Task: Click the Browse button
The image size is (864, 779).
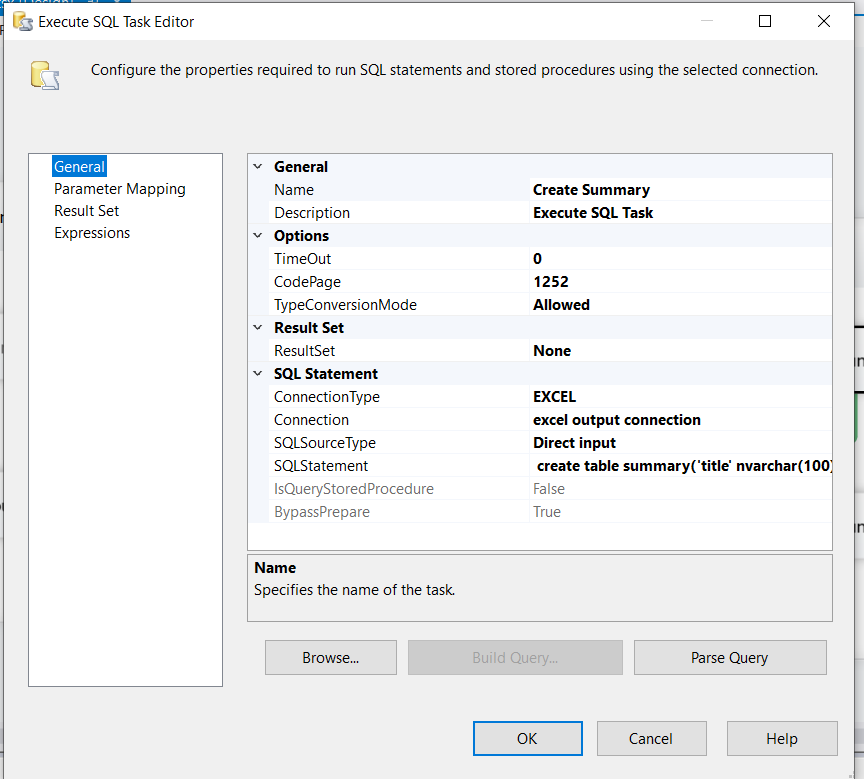Action: coord(330,657)
